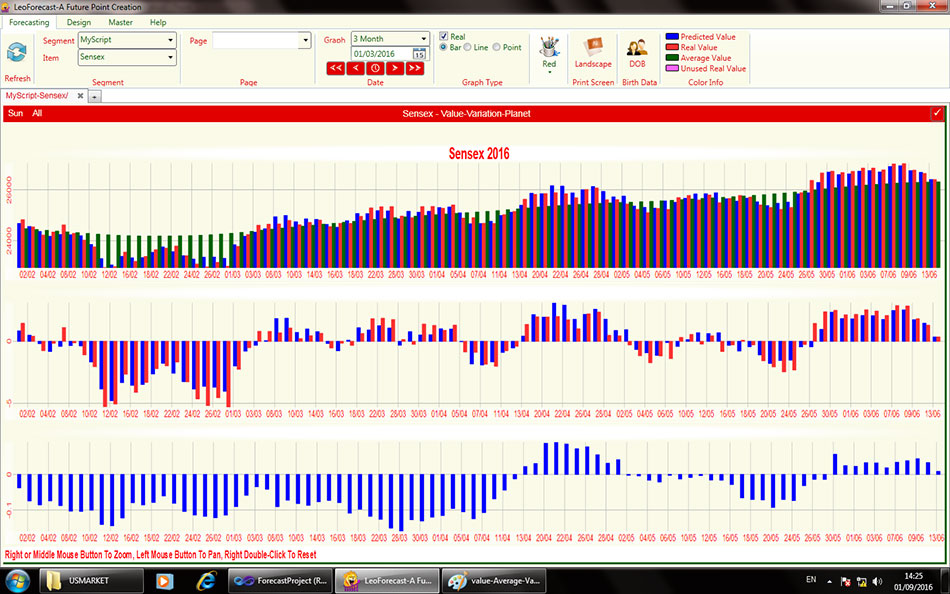Open the Red color theme paint-bucket icon
The width and height of the screenshot is (950, 594).
549,47
